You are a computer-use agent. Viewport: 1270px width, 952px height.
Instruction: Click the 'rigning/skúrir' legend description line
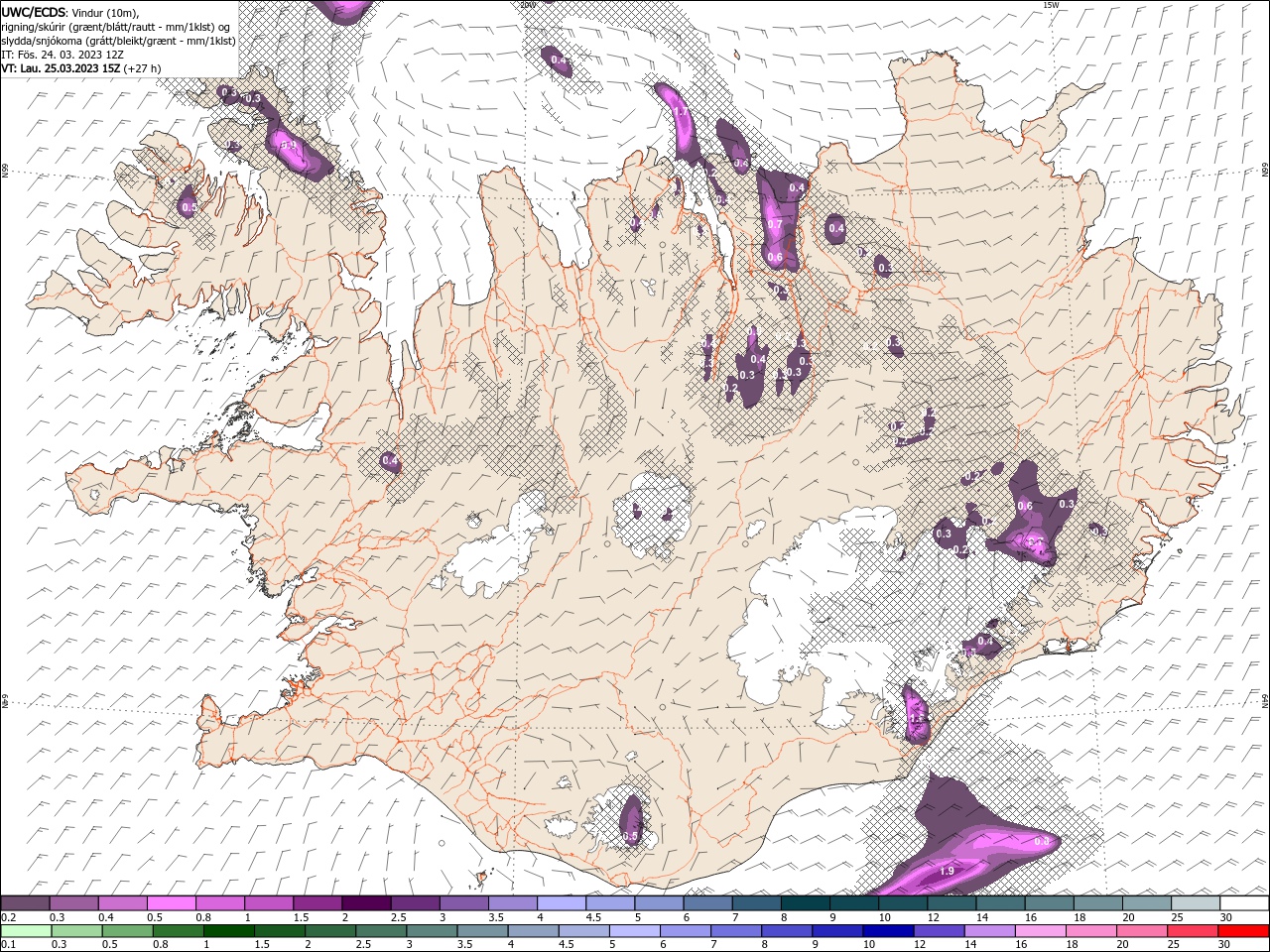(117, 26)
